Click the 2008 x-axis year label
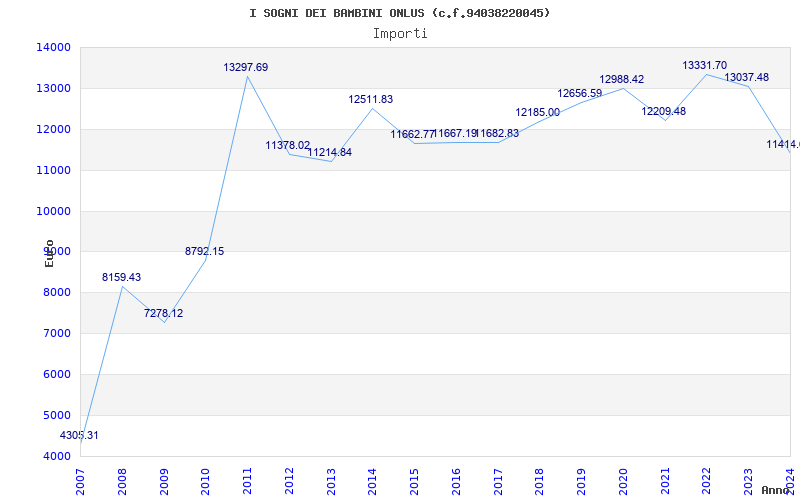Viewport: 800px width, 500px height. 122,482
